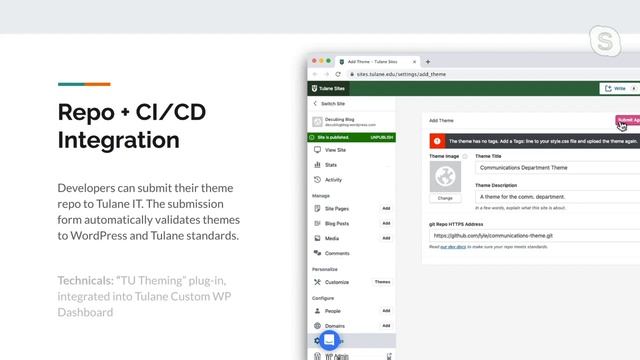This screenshot has width=640, height=360.
Task: Click the Tulane Sites shield logo
Action: coord(314,89)
